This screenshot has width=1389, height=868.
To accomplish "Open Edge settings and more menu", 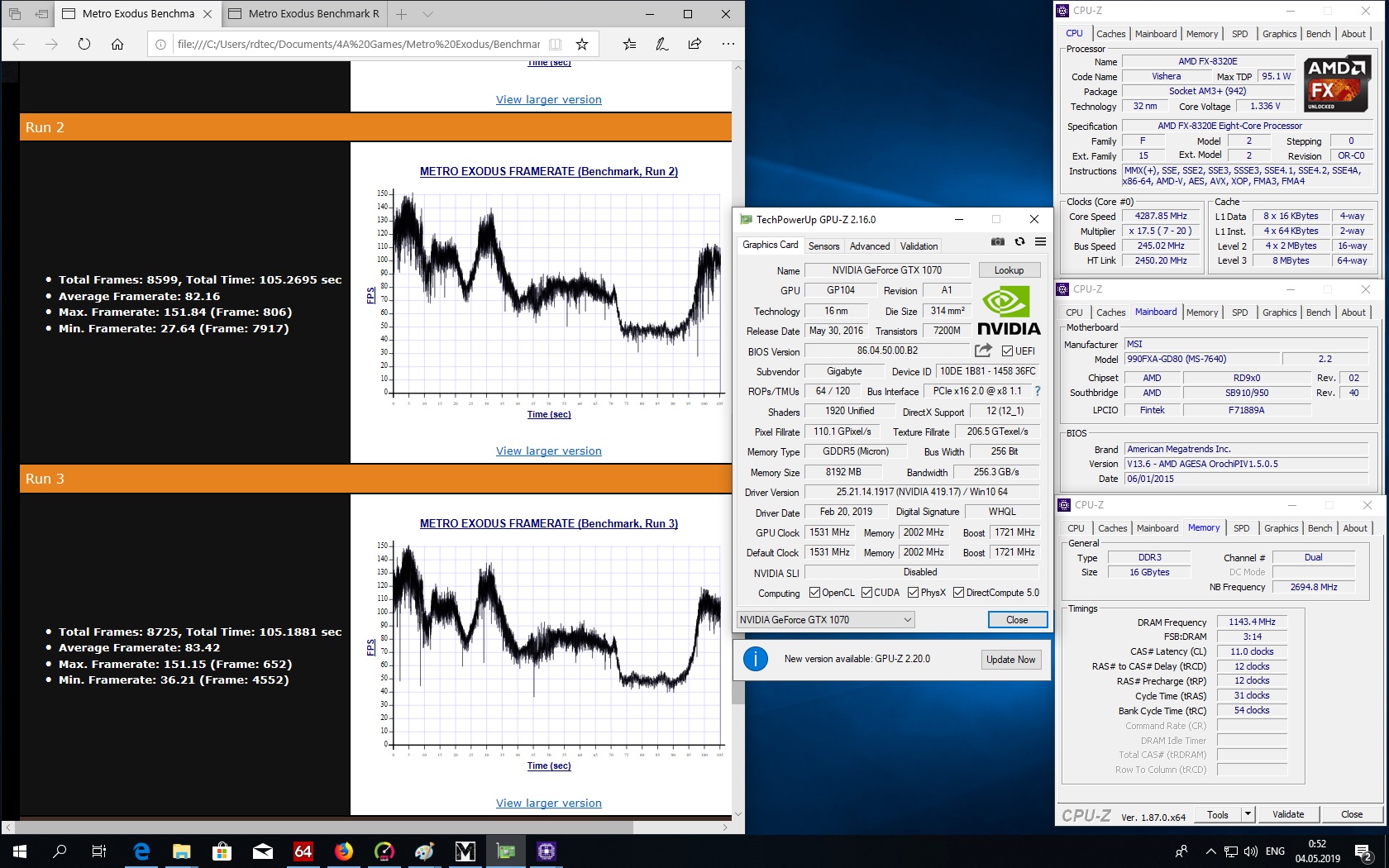I will click(x=728, y=44).
